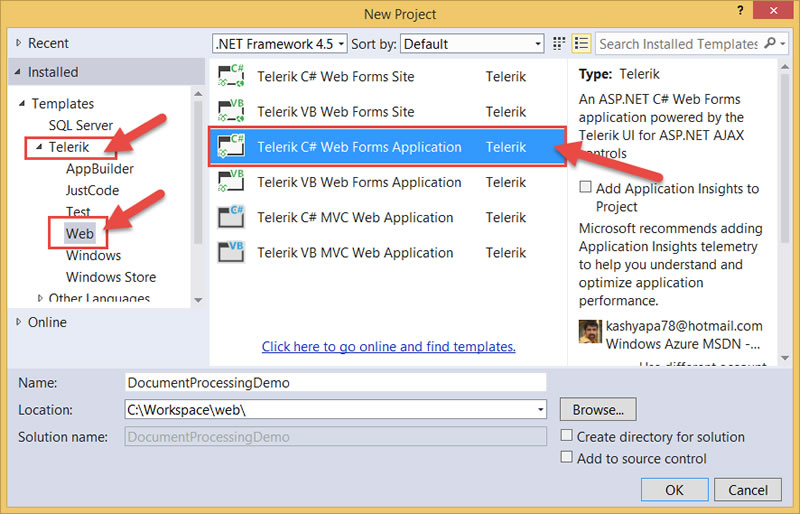Click the Telerik VB Web Forms Site icon

[231, 112]
